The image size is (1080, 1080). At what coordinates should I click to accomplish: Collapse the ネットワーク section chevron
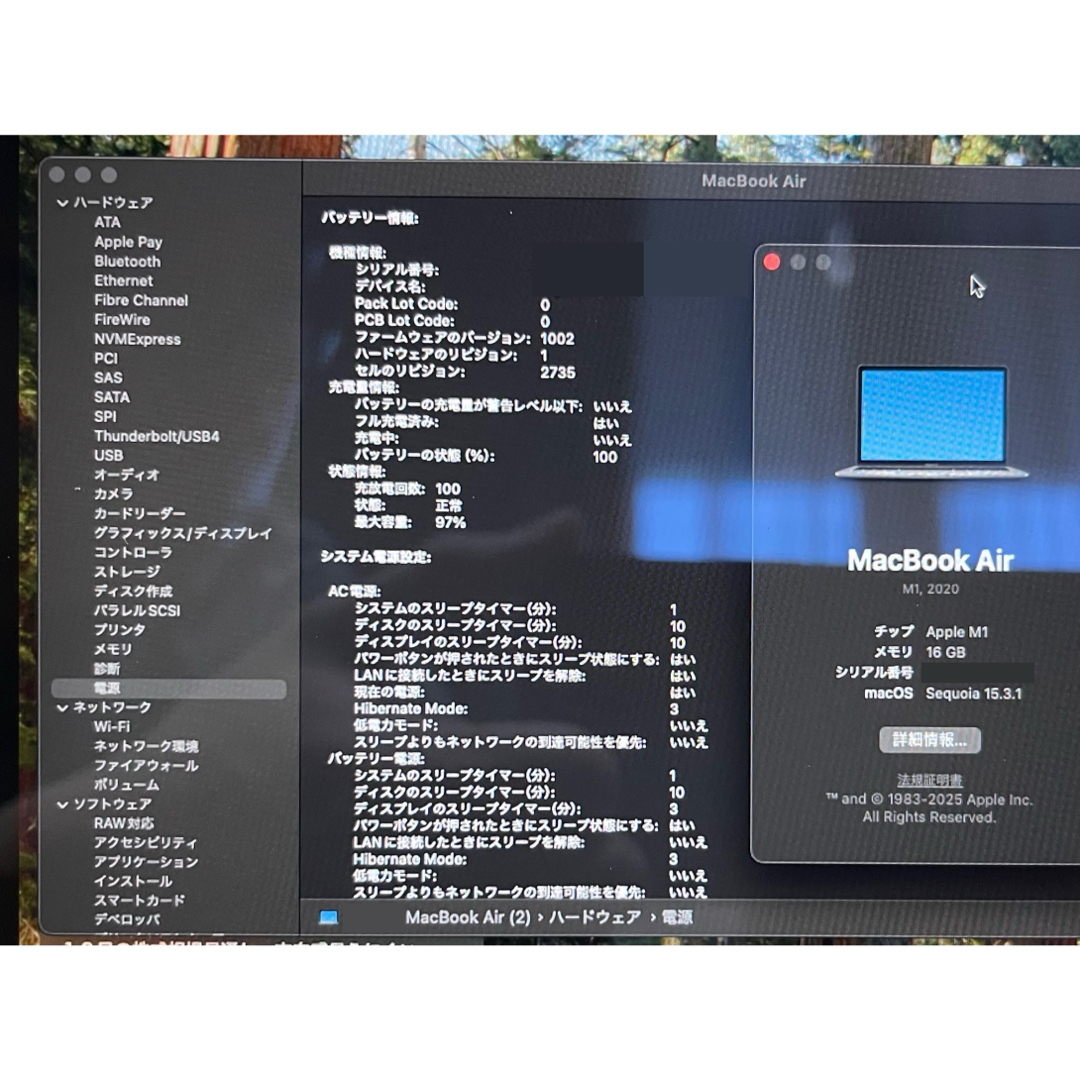click(x=63, y=708)
